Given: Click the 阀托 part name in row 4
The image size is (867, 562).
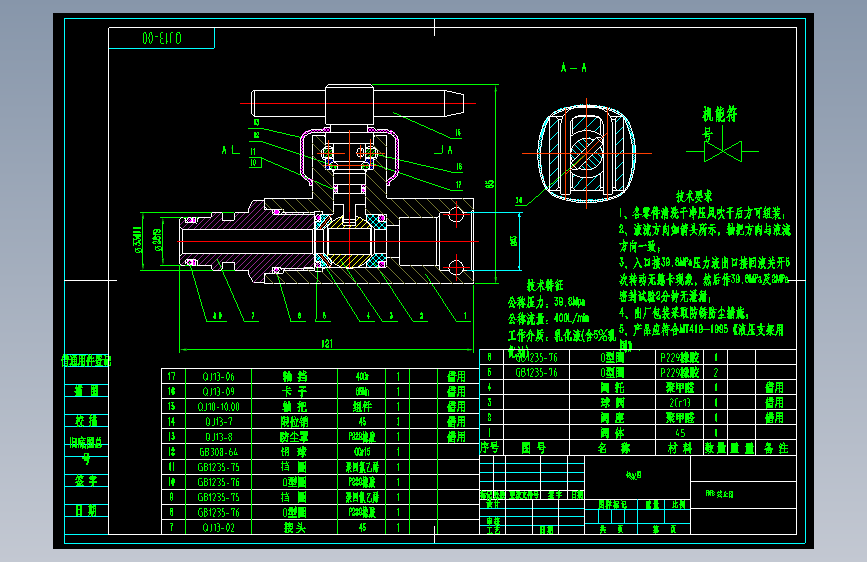Looking at the screenshot, I should tap(613, 388).
